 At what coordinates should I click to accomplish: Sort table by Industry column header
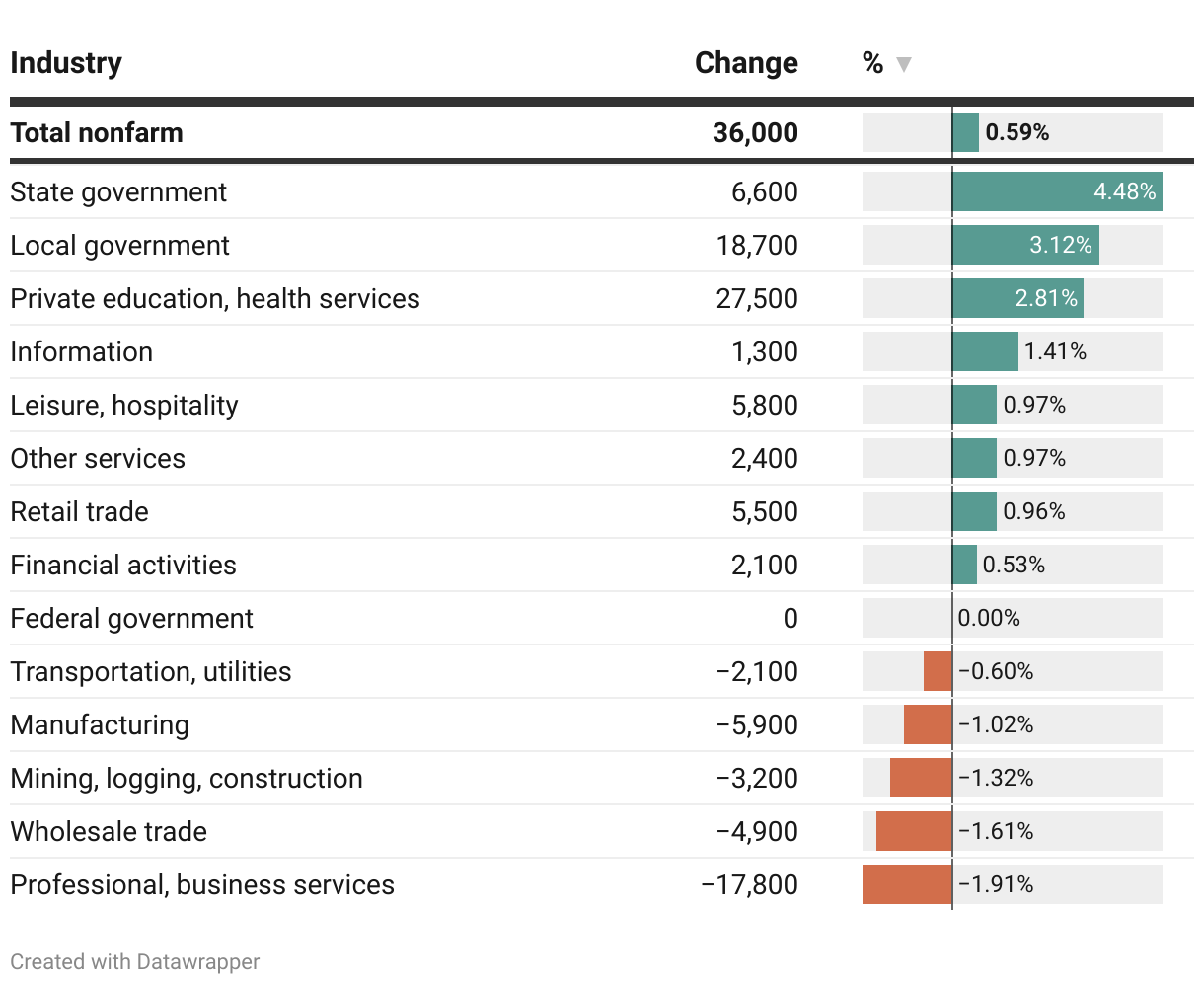click(x=66, y=63)
